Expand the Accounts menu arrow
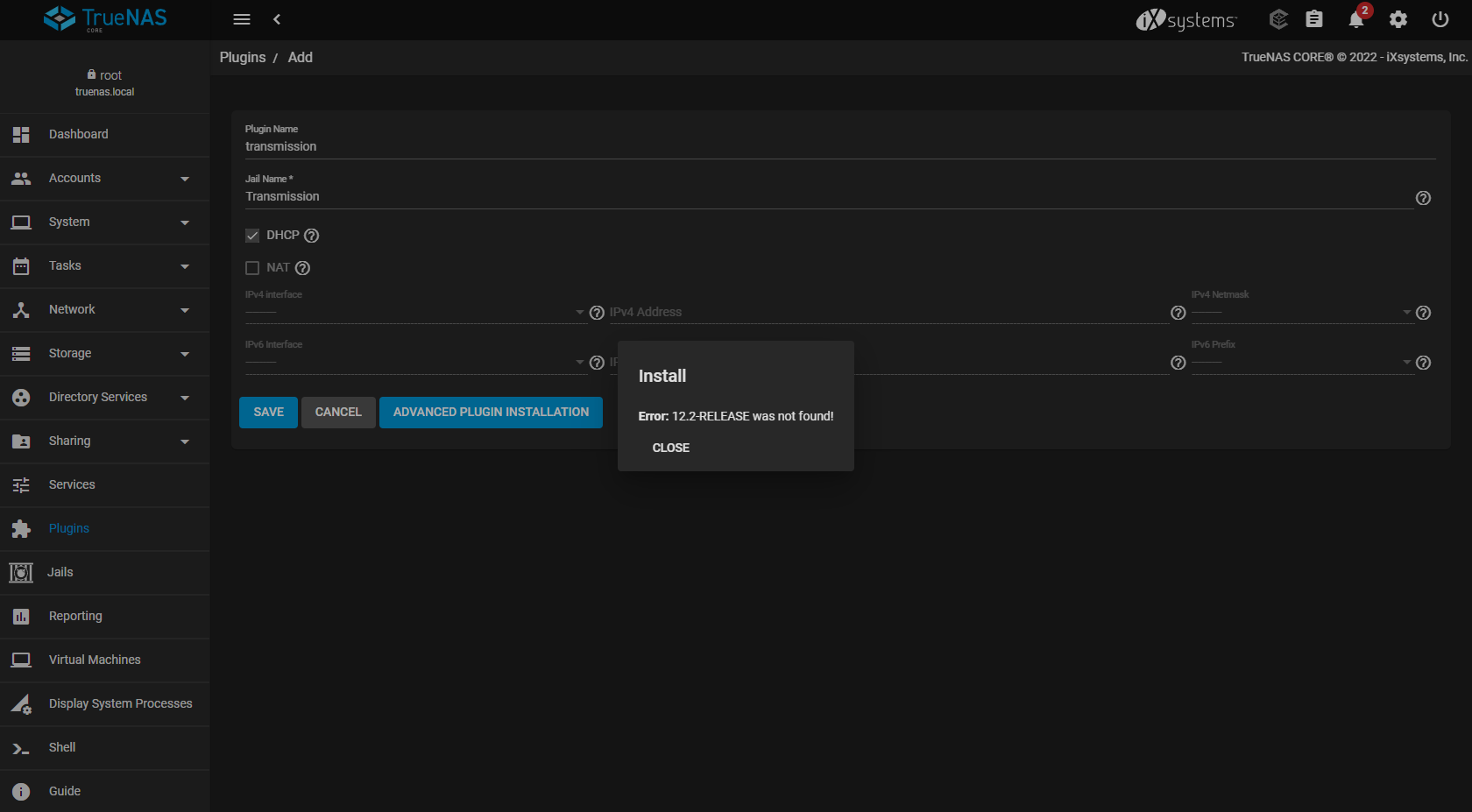This screenshot has height=812, width=1472. coord(185,179)
